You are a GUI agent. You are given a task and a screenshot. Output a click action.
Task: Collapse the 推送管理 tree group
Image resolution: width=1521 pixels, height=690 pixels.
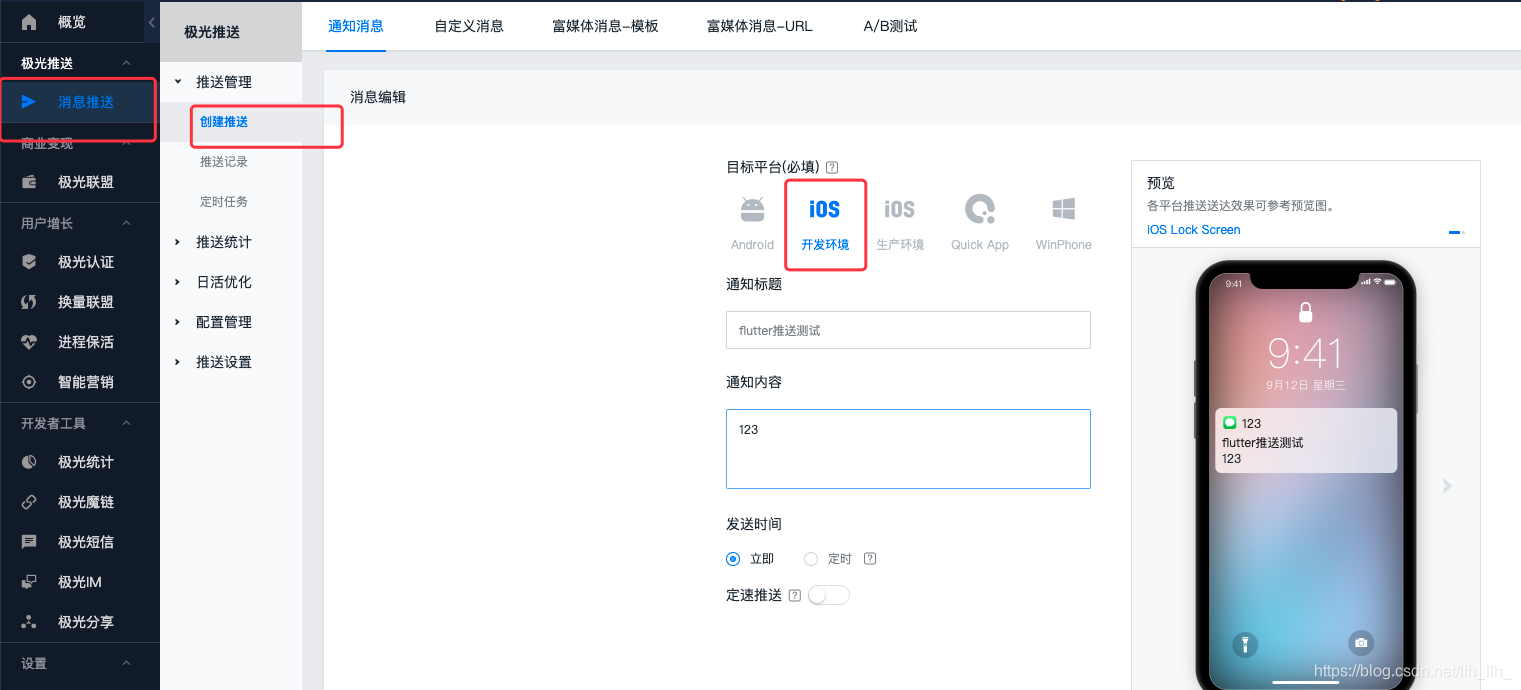(x=178, y=82)
